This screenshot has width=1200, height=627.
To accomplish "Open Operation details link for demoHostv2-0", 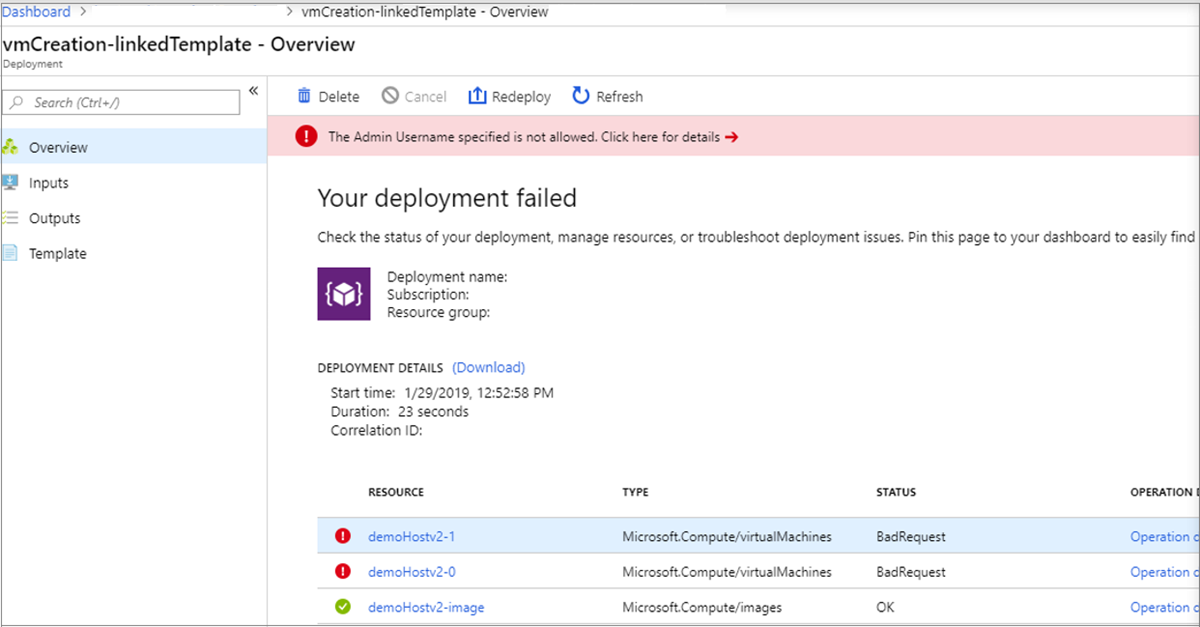I will pos(1163,572).
